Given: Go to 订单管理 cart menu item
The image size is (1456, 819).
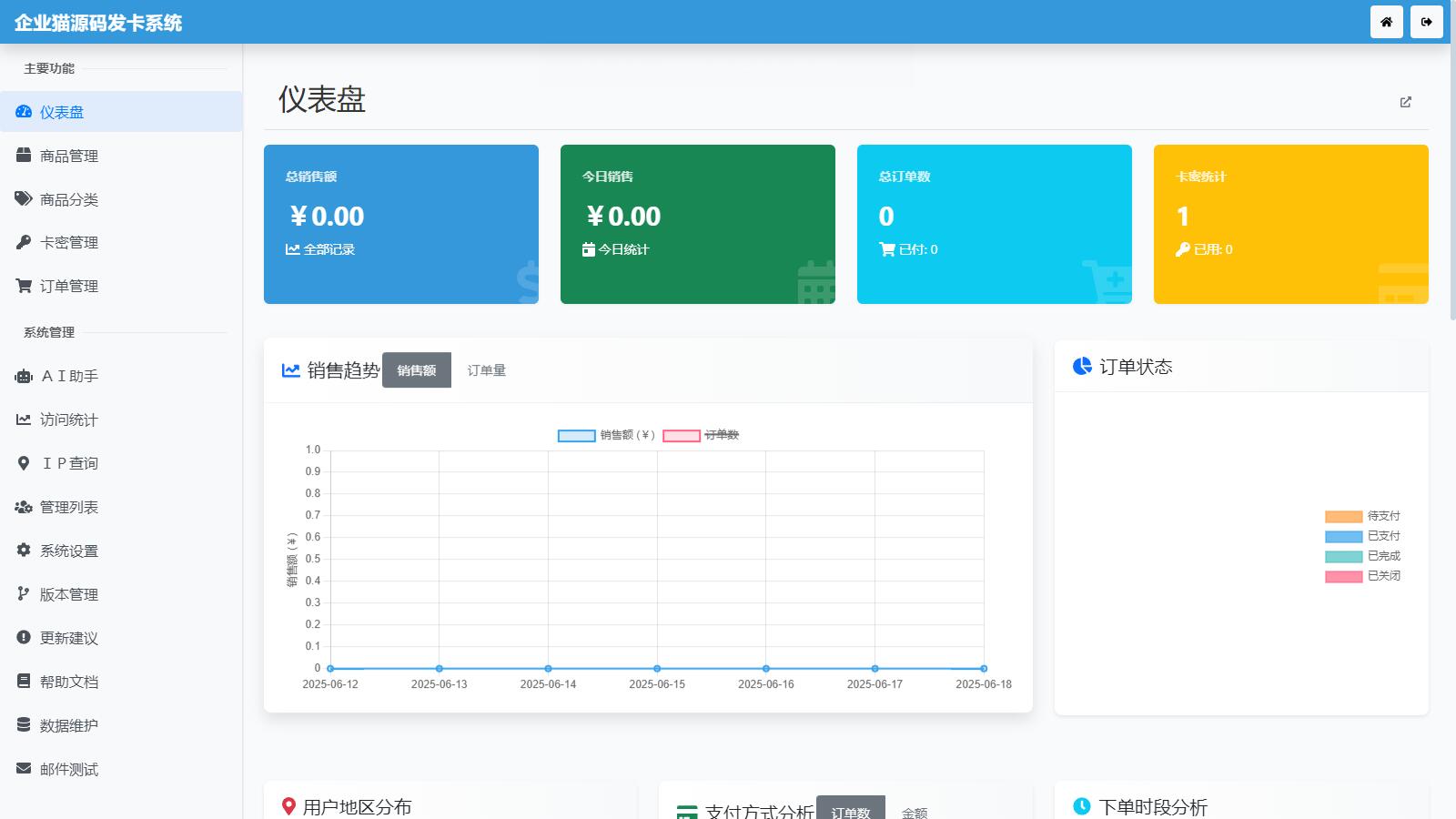Looking at the screenshot, I should 69,286.
